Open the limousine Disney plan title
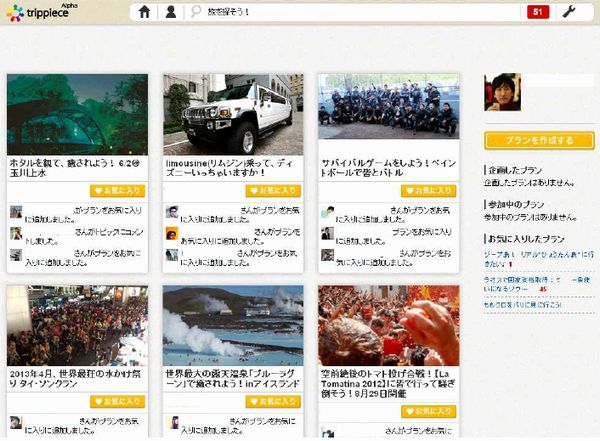 (229, 168)
